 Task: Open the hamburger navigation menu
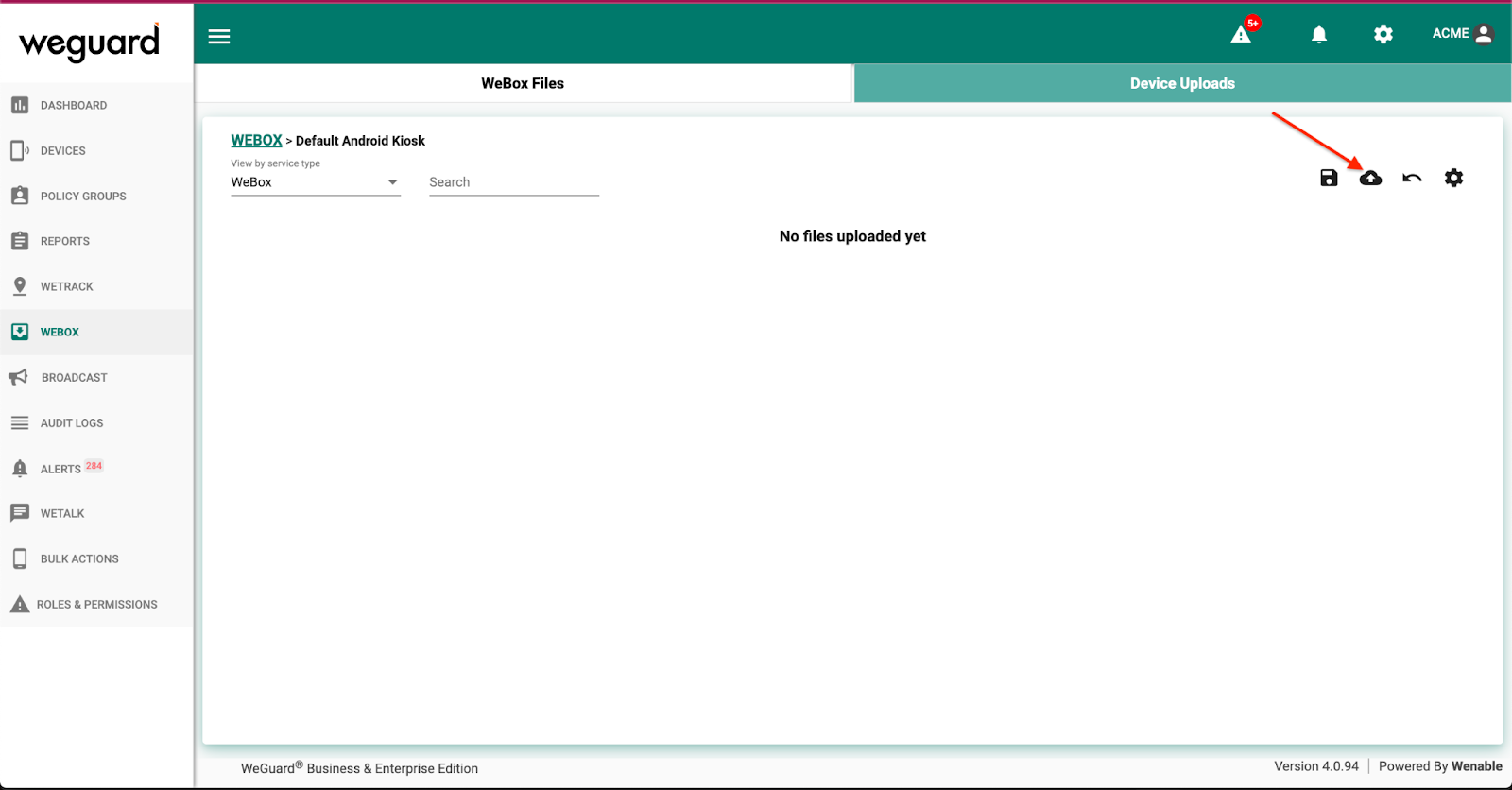coord(219,36)
